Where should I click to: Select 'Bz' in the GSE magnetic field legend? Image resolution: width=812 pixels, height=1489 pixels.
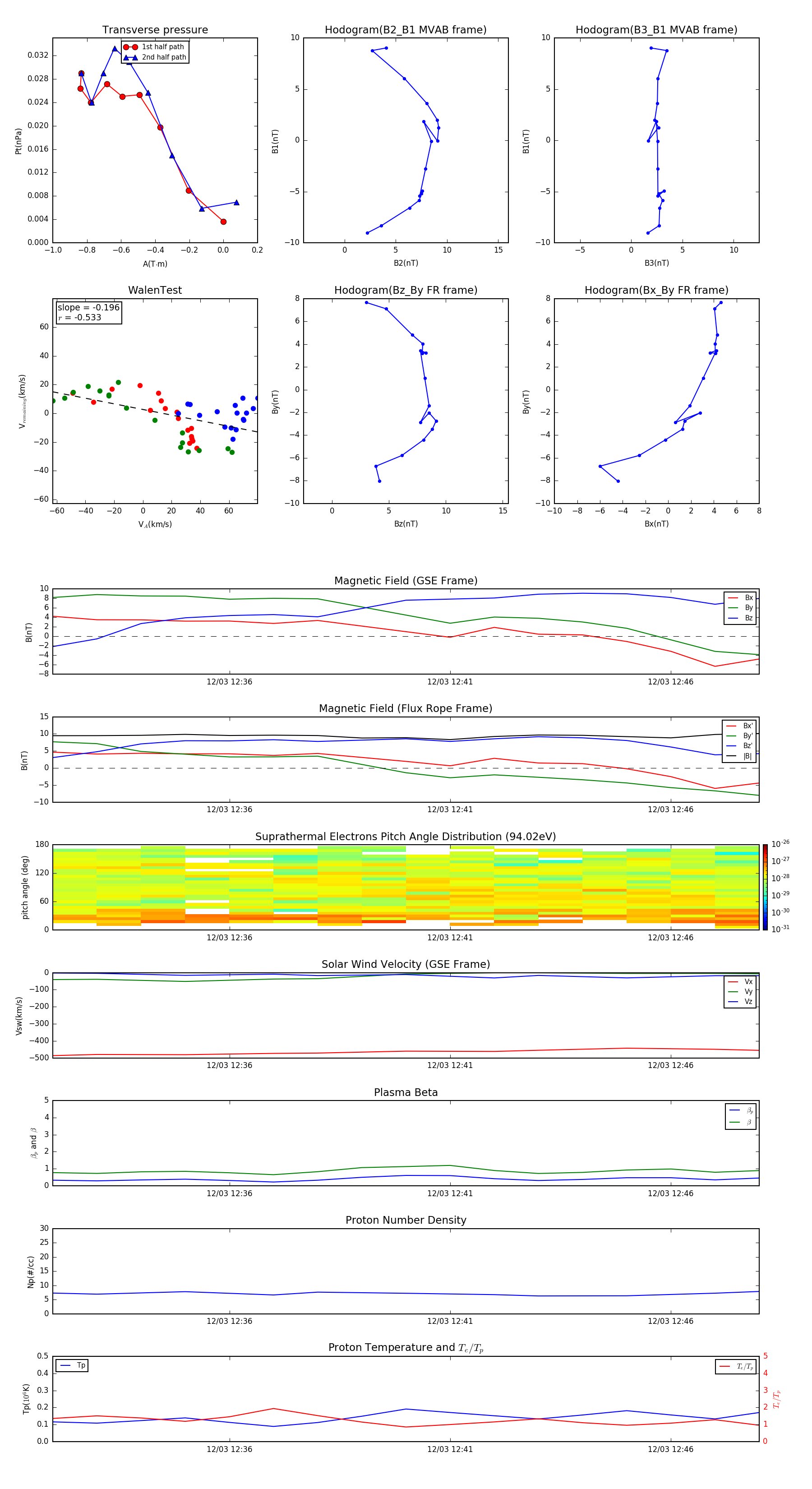click(x=740, y=618)
